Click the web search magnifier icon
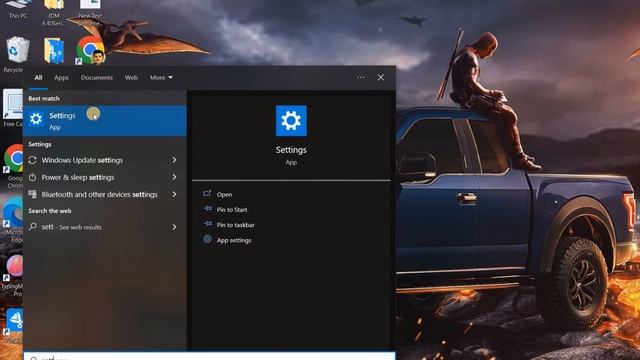640x360 pixels. 33,227
